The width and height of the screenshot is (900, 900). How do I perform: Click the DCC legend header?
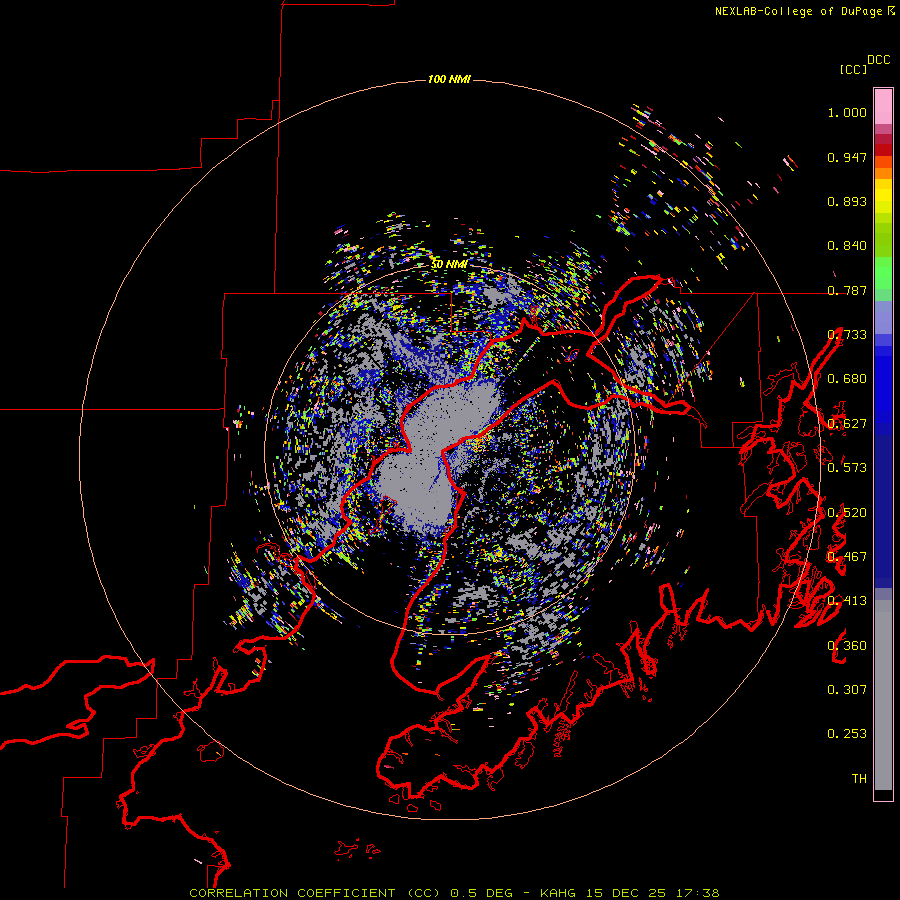coord(879,60)
